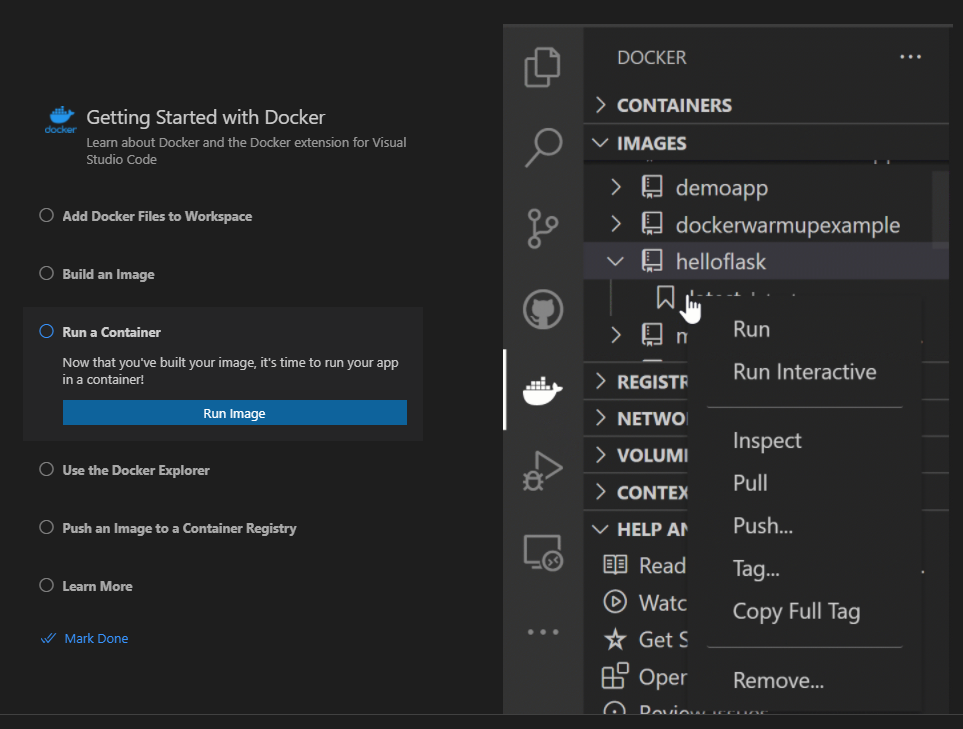Select the Build an Image step circle

[46, 274]
